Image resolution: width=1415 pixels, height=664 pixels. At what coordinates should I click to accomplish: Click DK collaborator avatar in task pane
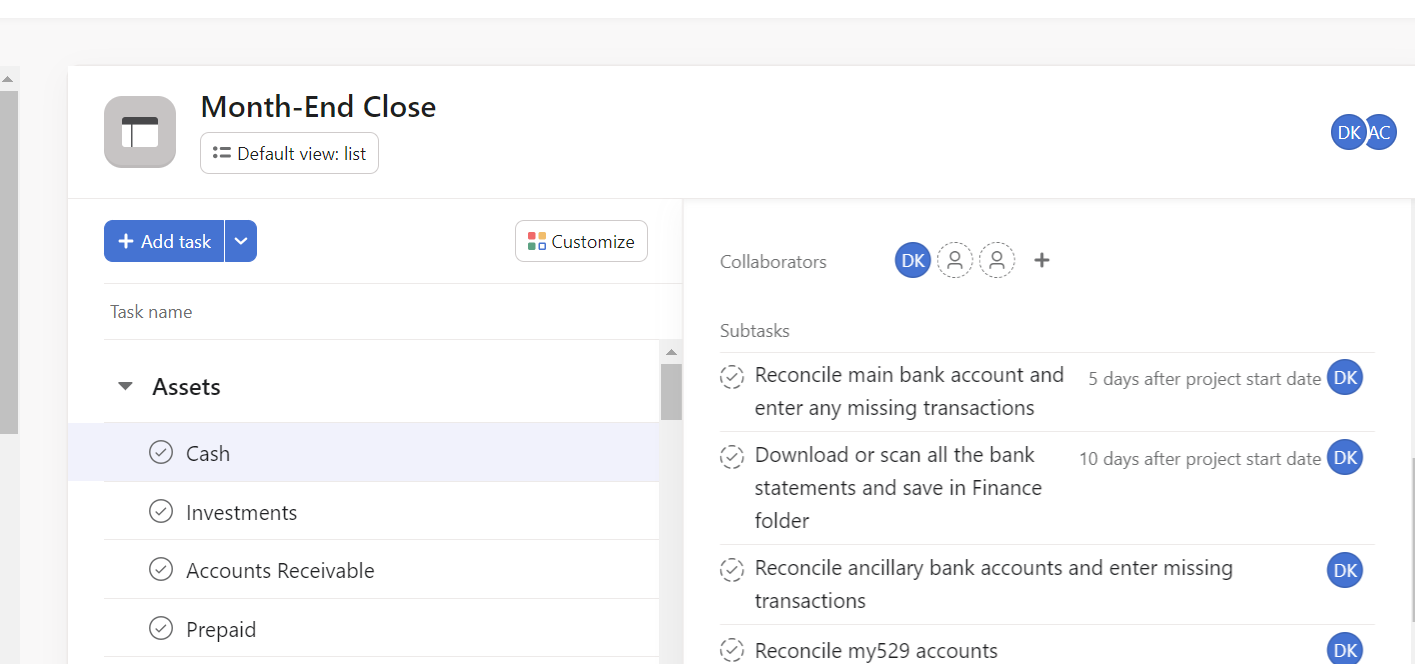coord(912,261)
